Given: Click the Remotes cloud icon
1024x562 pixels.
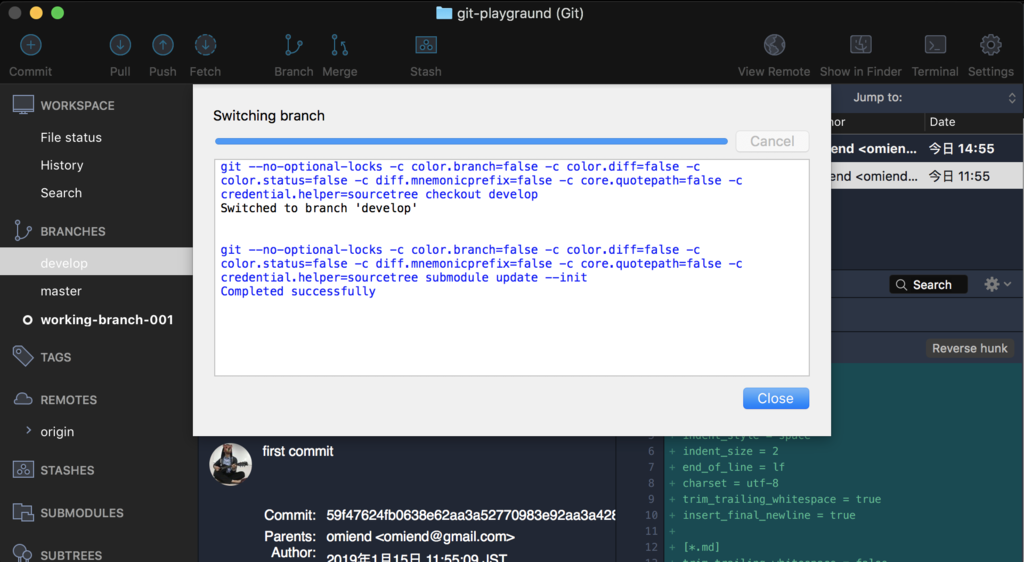Looking at the screenshot, I should click(24, 399).
